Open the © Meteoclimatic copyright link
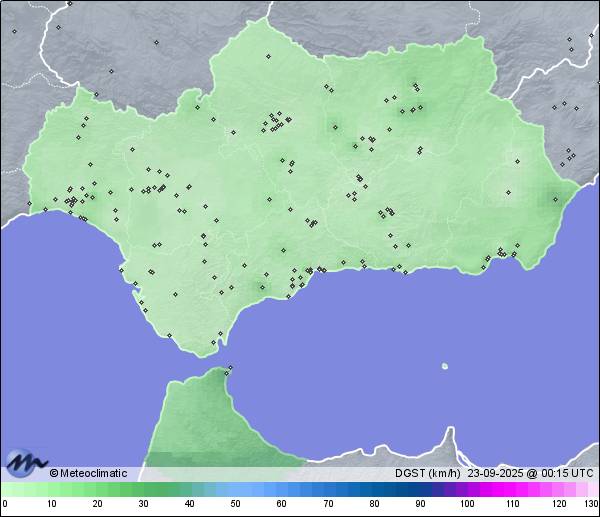This screenshot has height=517, width=600. click(x=88, y=473)
